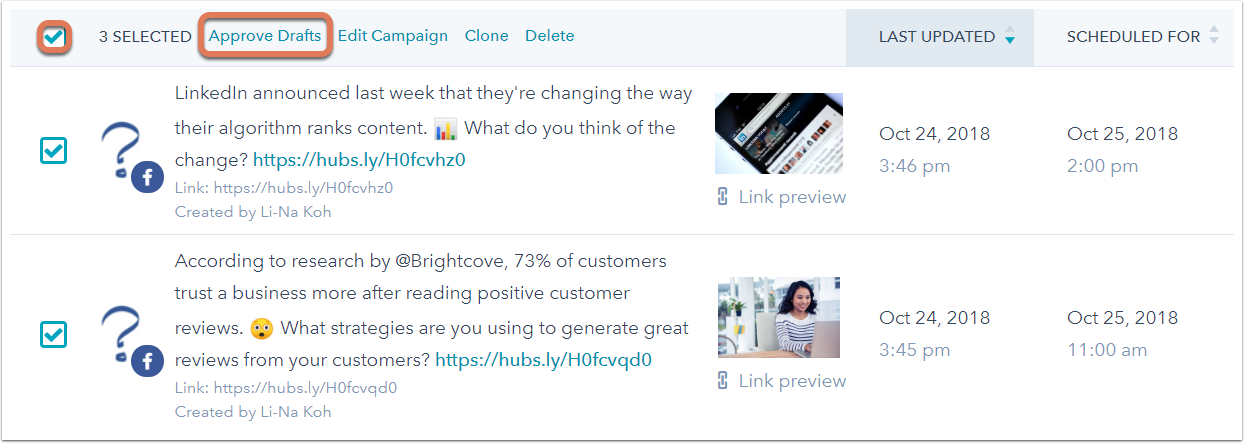Click the Scheduled For sort arrows icon
This screenshot has height=443, width=1244.
pyautogui.click(x=1214, y=36)
